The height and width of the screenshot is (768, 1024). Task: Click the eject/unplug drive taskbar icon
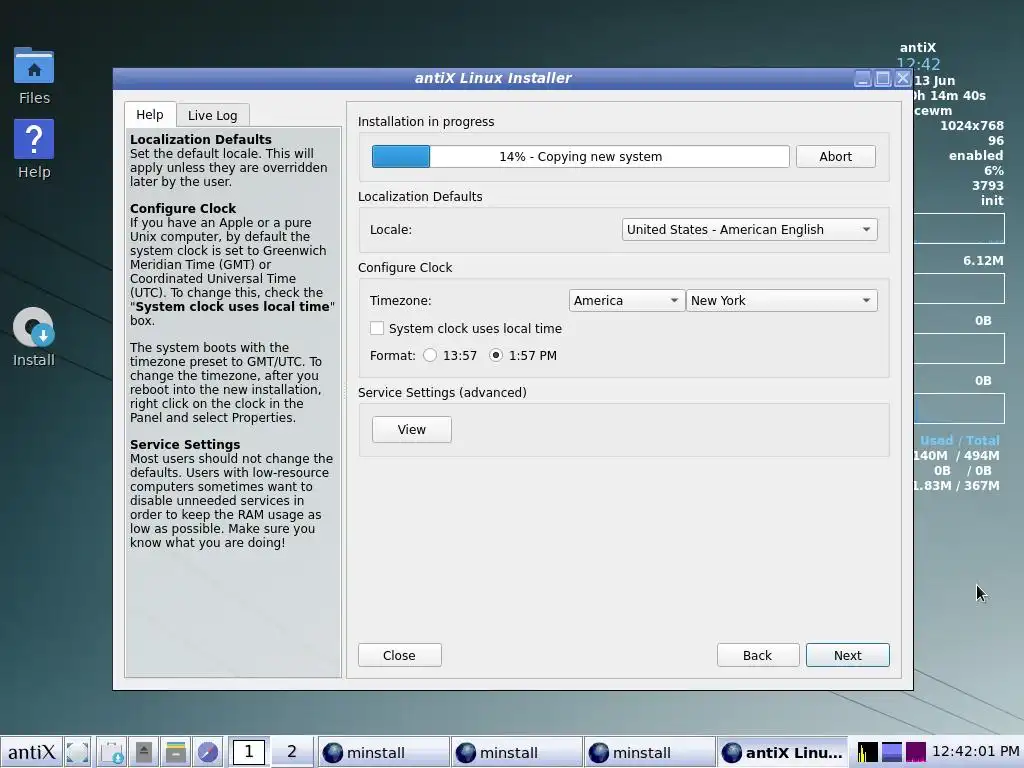tap(144, 752)
